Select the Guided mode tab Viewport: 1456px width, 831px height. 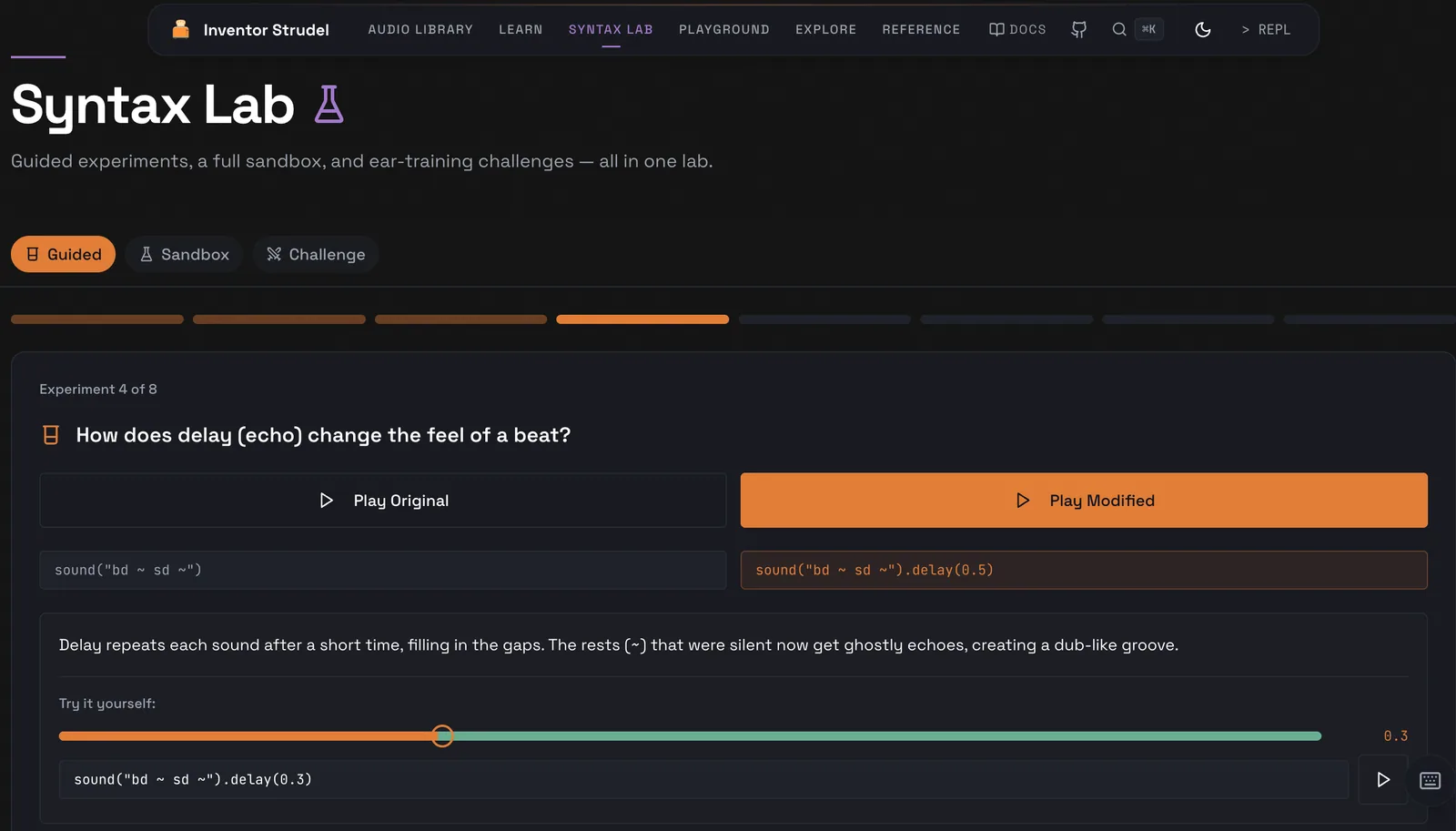pyautogui.click(x=63, y=254)
